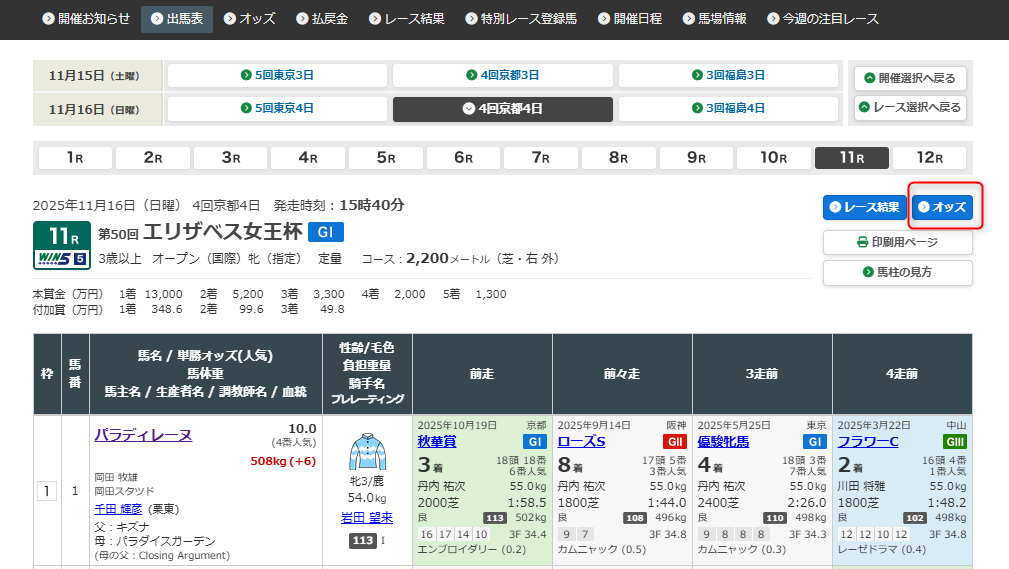Click frame number 1 box in 枠 column
This screenshot has width=1009, height=569.
point(46,491)
